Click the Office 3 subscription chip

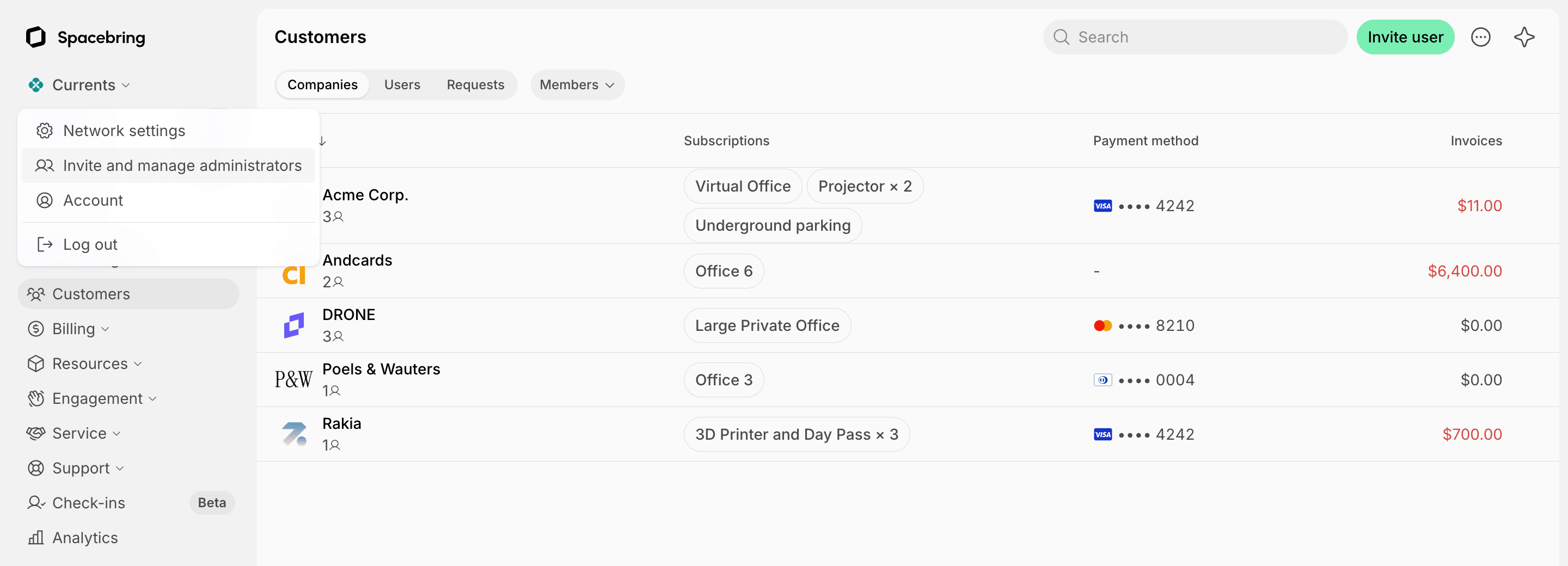(x=724, y=380)
